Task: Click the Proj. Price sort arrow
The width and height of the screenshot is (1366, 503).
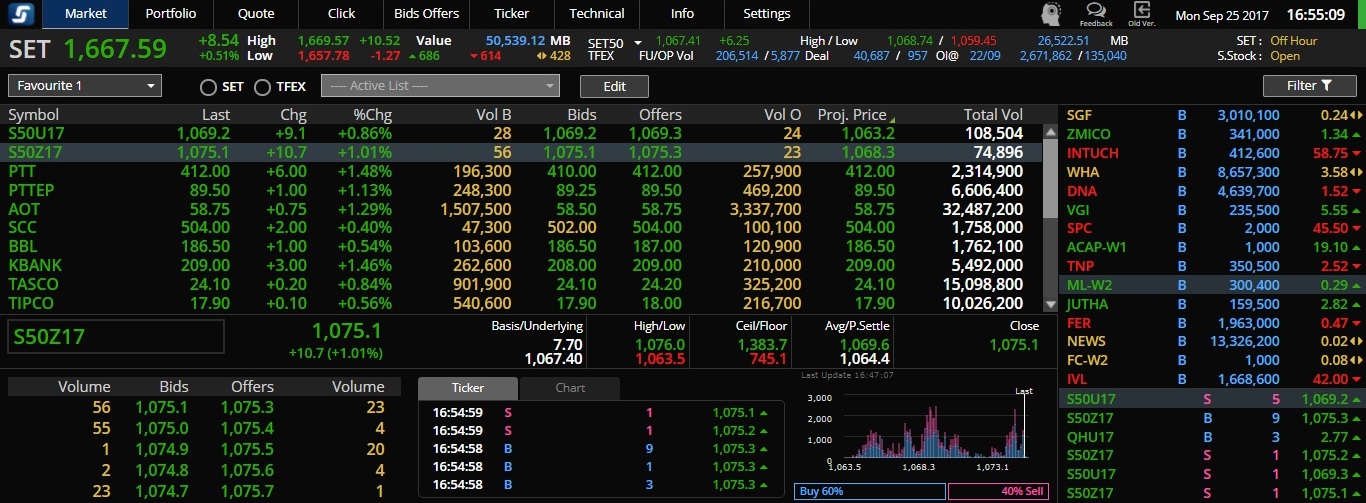Action: click(x=892, y=119)
